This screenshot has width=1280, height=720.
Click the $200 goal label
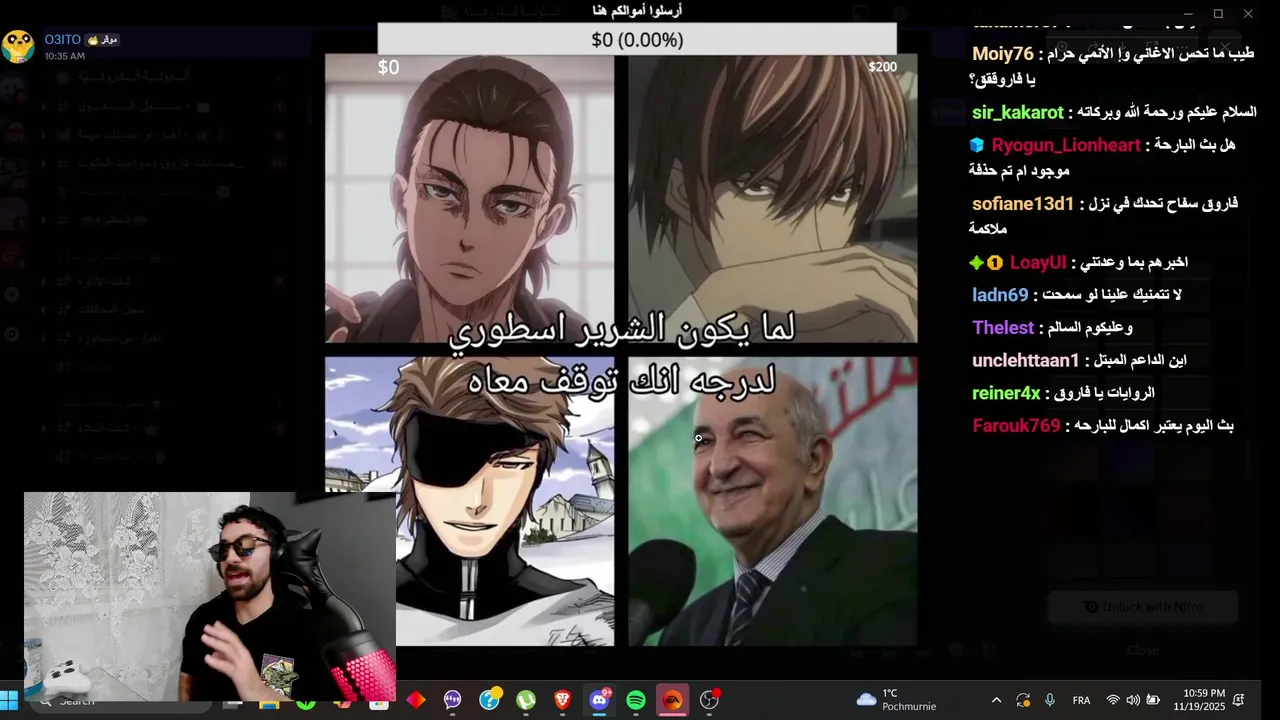pos(882,67)
